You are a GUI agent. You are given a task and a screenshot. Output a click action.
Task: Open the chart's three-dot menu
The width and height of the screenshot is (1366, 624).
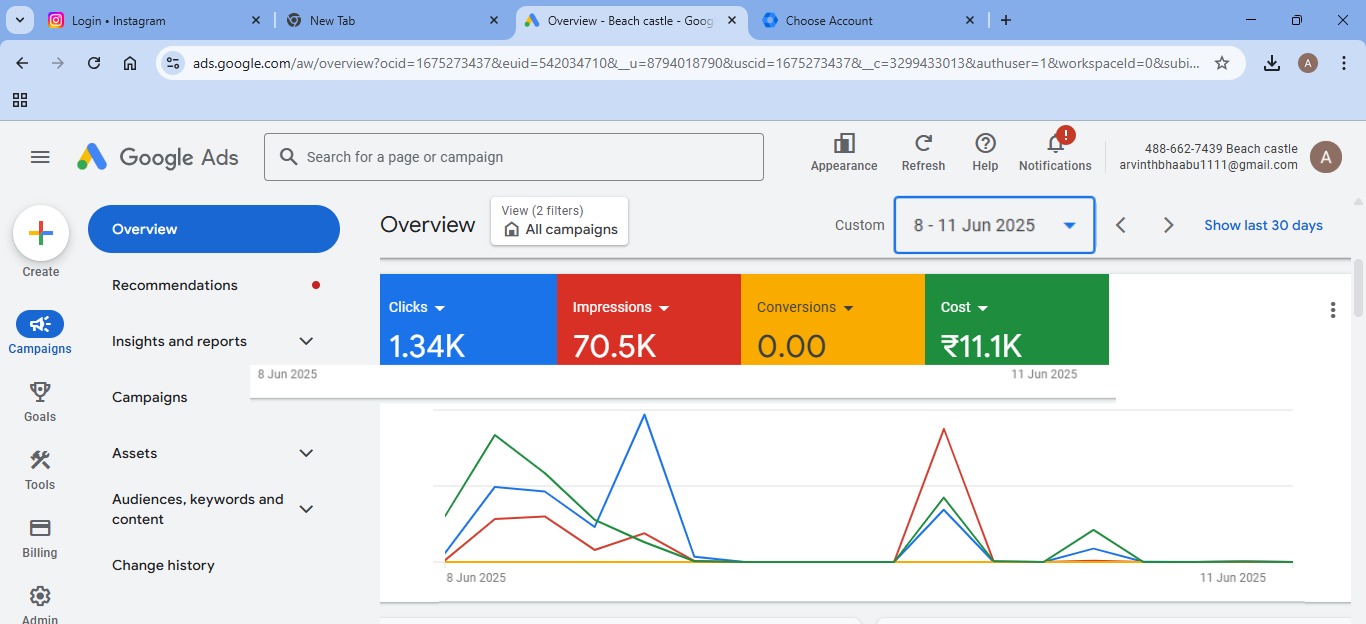(x=1332, y=310)
